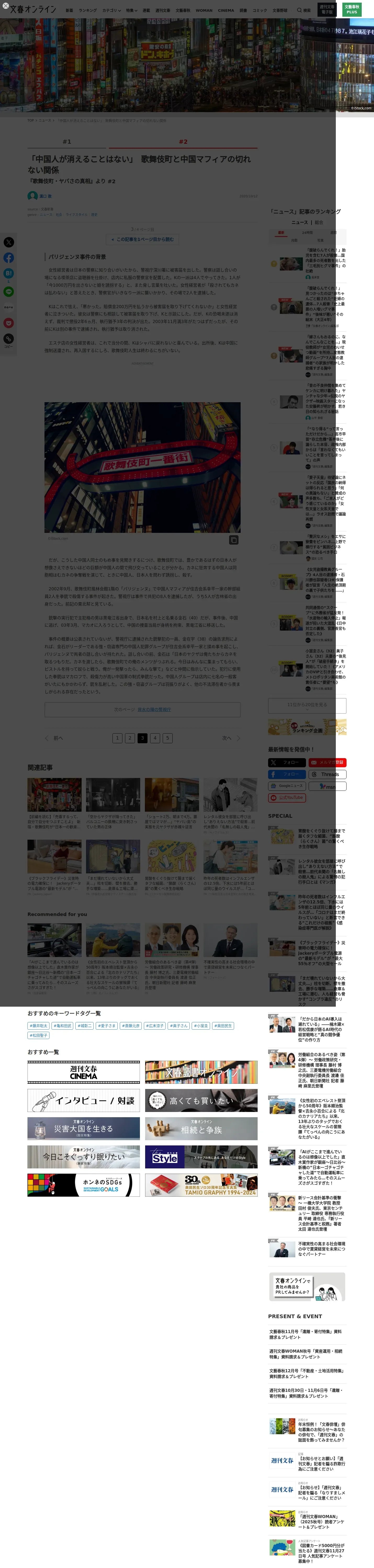Open CINEMA in the top navigation

226,10
